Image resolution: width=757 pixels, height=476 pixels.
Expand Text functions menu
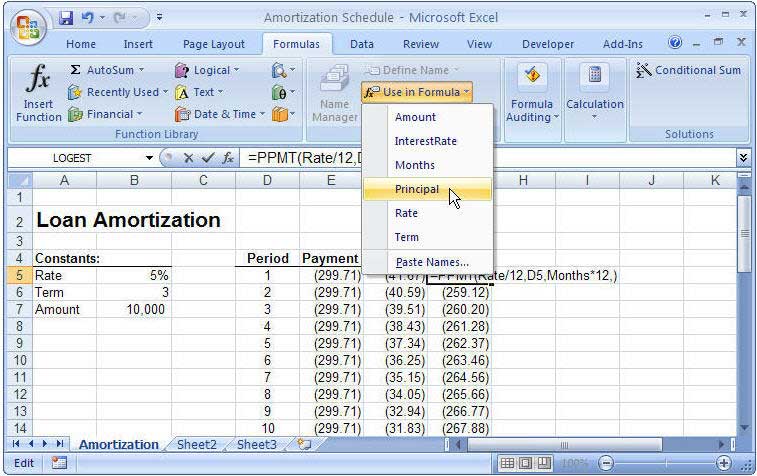coord(199,92)
